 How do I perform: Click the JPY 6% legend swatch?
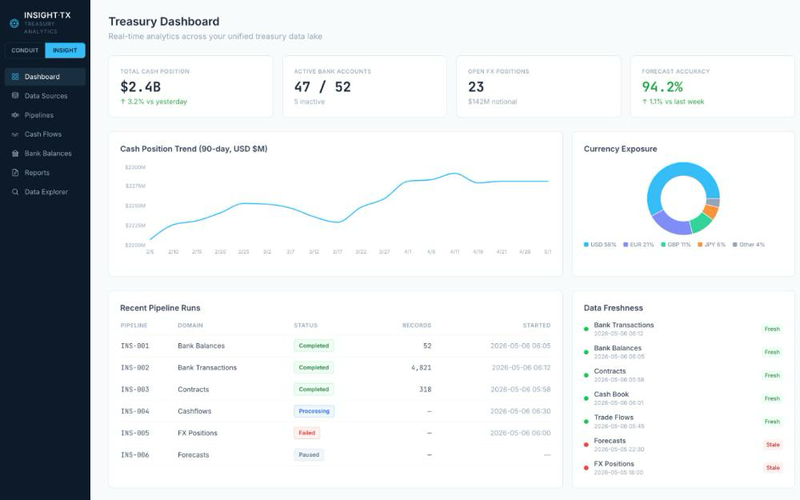pos(700,244)
